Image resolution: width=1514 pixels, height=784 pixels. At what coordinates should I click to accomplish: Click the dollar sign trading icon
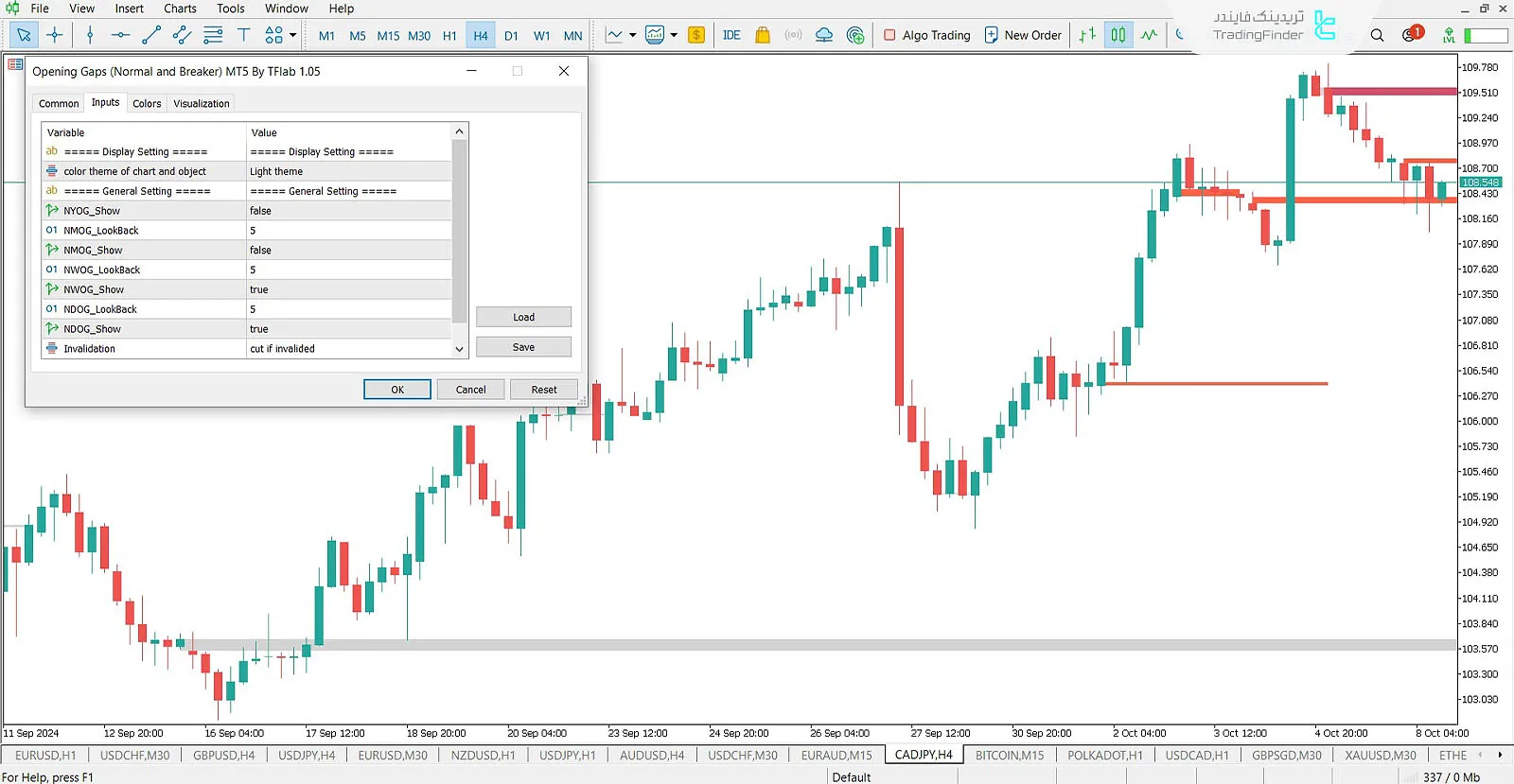tap(696, 35)
